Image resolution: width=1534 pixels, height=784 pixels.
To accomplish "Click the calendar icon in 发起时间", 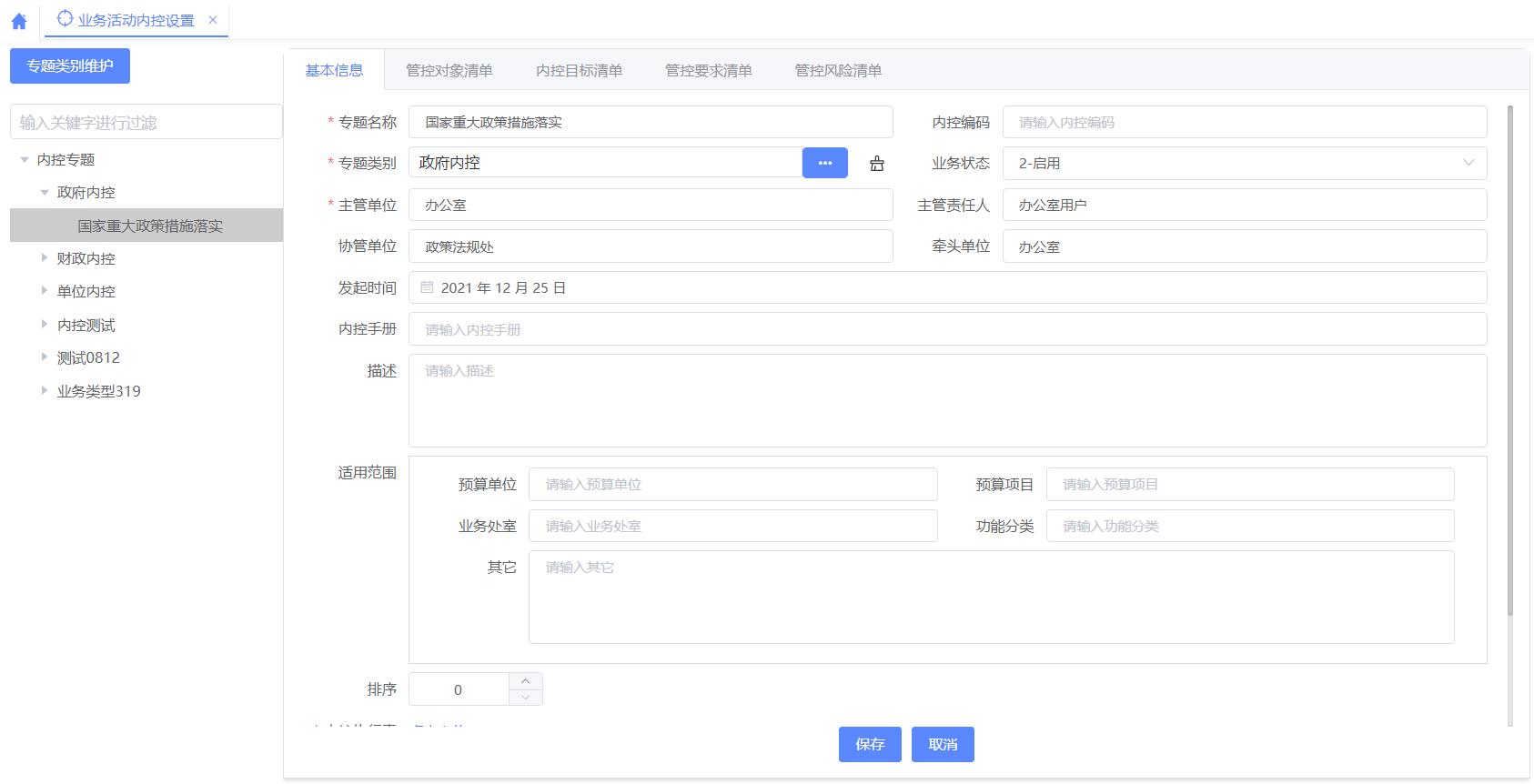I will click(428, 287).
